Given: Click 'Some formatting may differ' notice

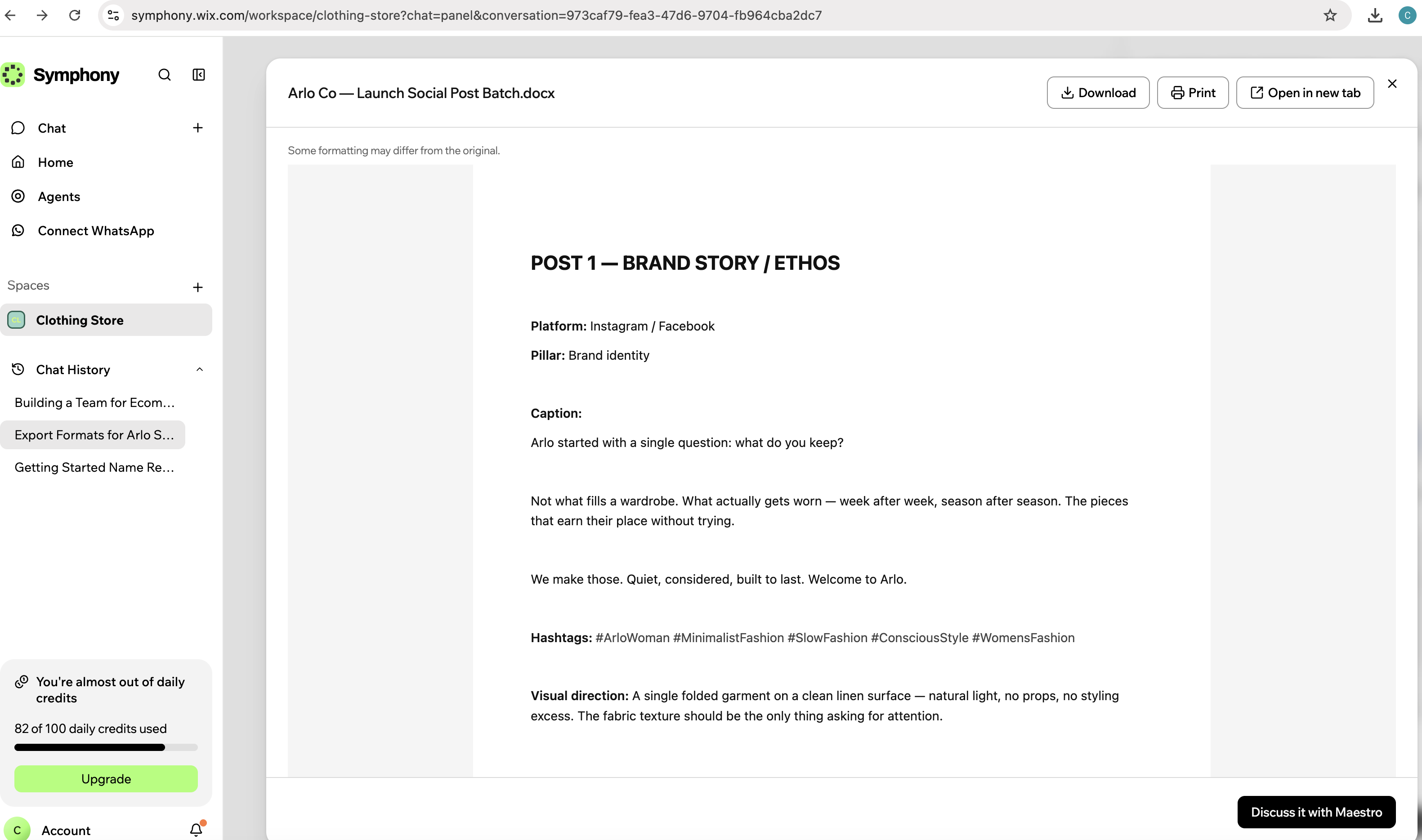Looking at the screenshot, I should [394, 151].
